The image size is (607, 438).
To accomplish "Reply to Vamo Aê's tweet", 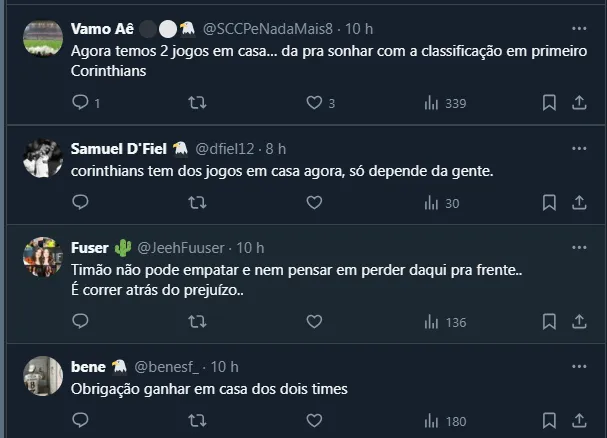I will (81, 102).
